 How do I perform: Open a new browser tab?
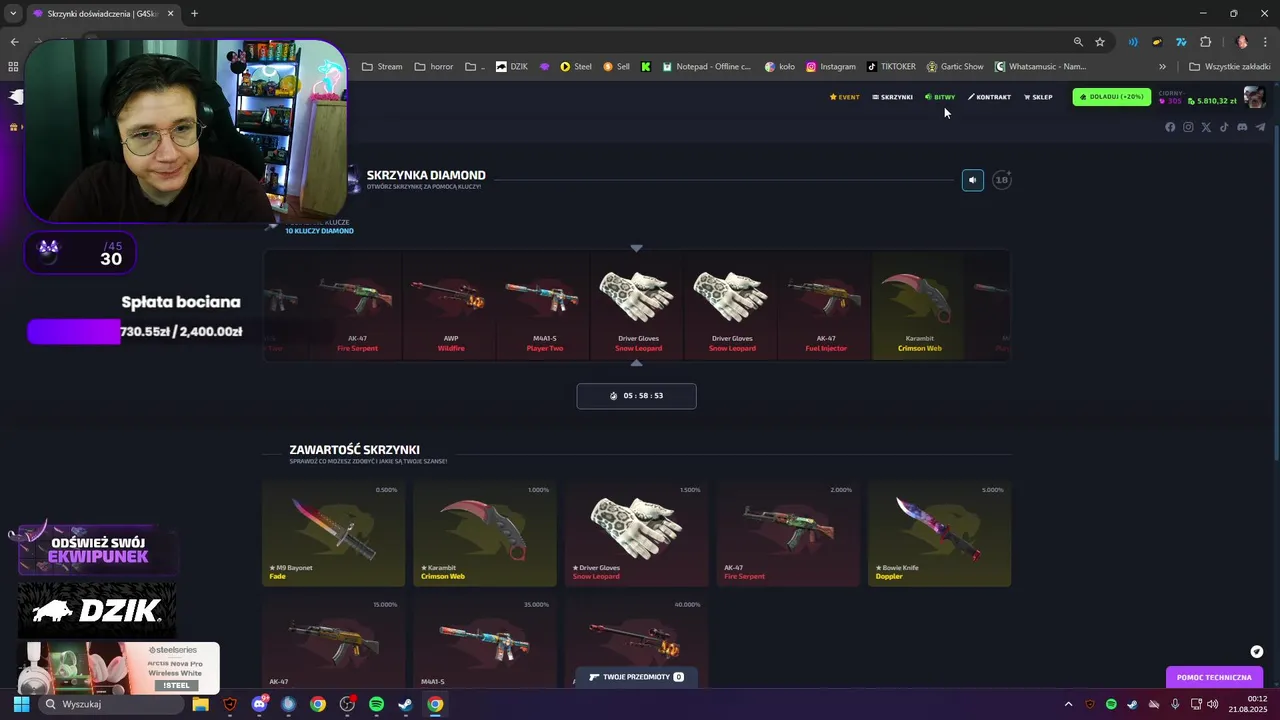[194, 13]
